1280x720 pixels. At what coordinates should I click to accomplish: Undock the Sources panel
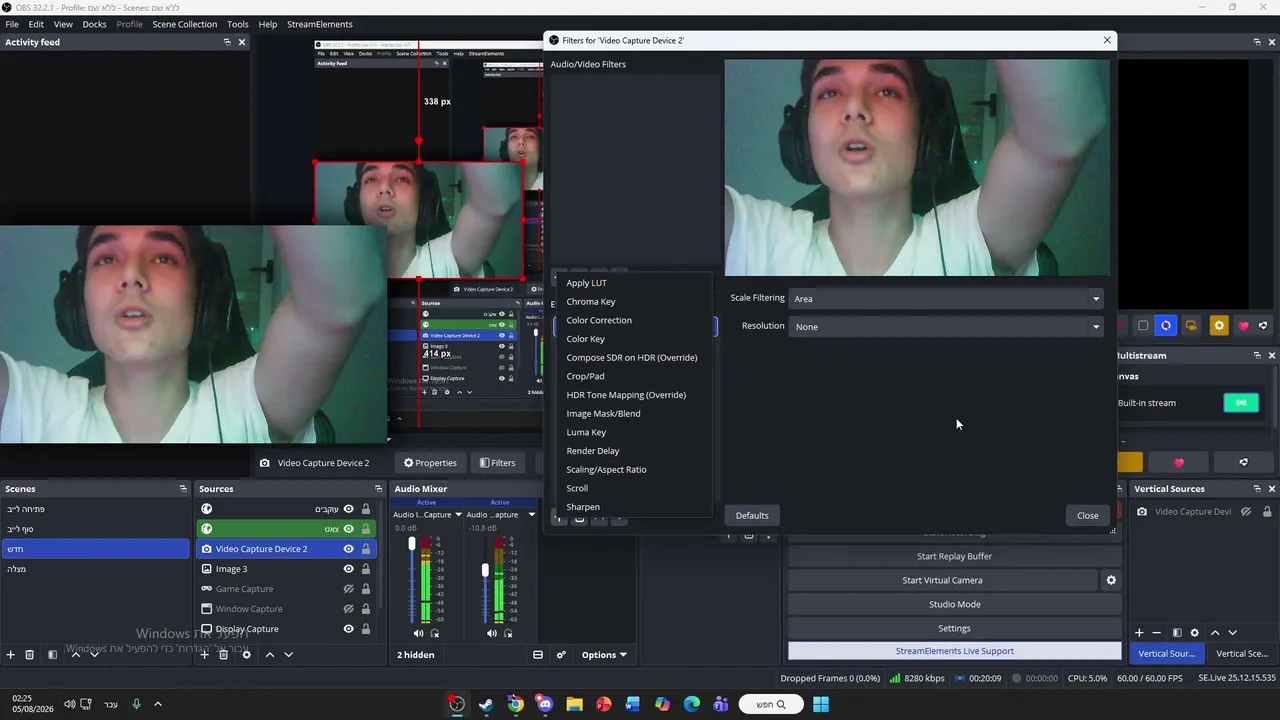(x=378, y=489)
